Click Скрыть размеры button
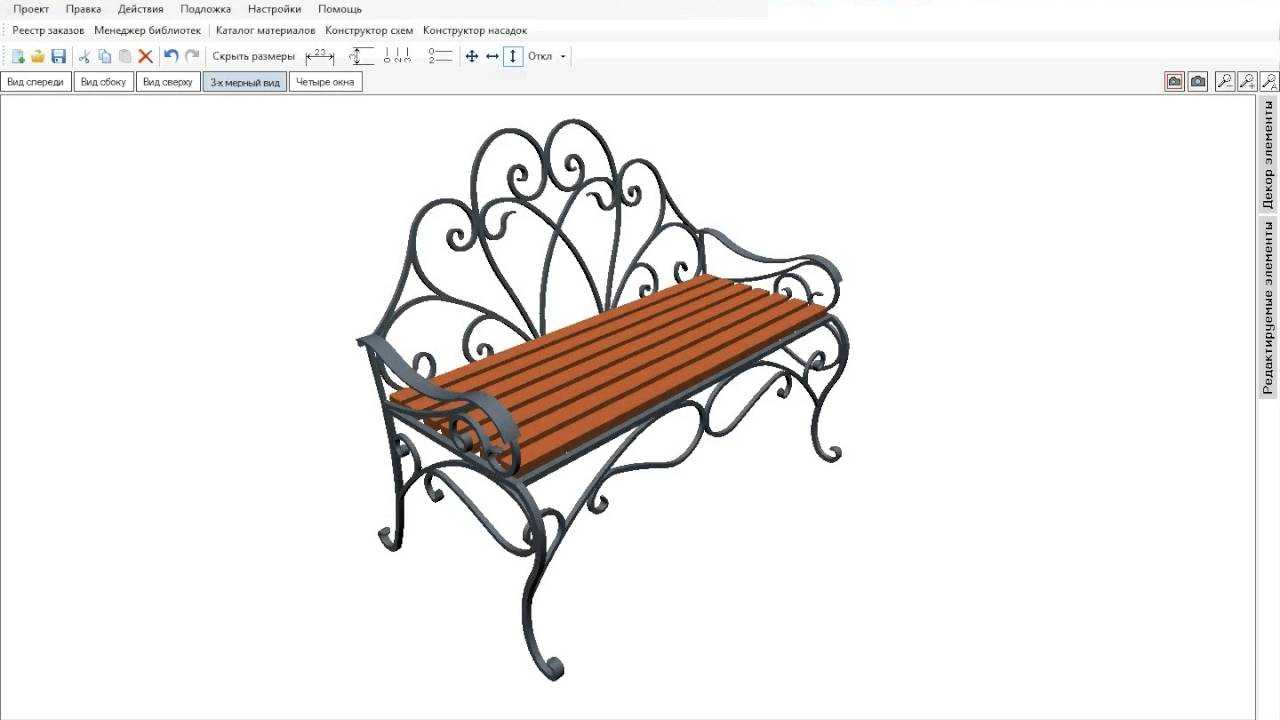Screen dimensions: 1280x720 tap(254, 57)
